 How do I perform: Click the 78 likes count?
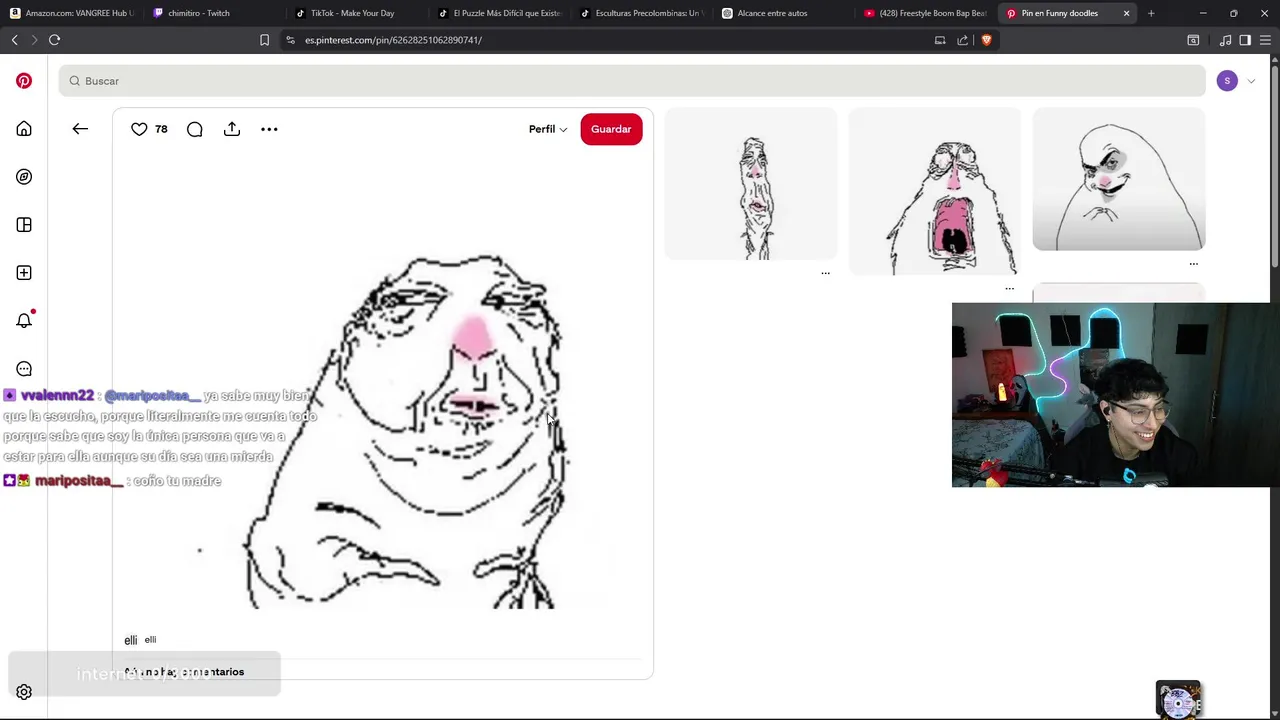click(161, 129)
